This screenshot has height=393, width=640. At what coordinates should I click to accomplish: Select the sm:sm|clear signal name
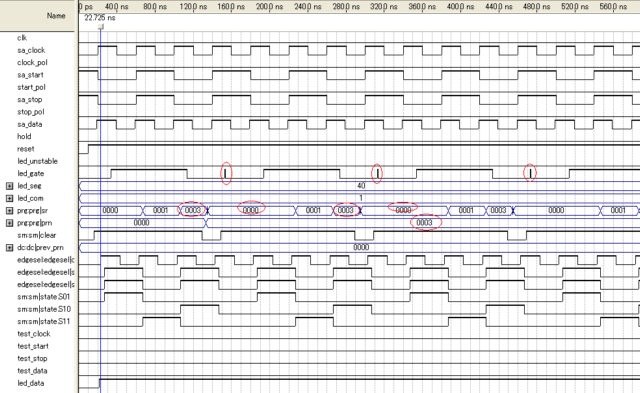37,235
